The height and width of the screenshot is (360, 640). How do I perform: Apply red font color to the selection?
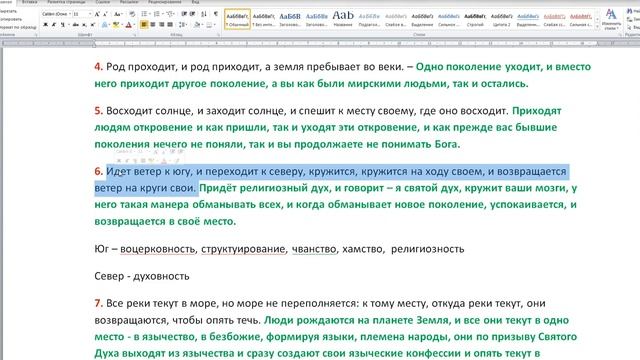[129, 25]
